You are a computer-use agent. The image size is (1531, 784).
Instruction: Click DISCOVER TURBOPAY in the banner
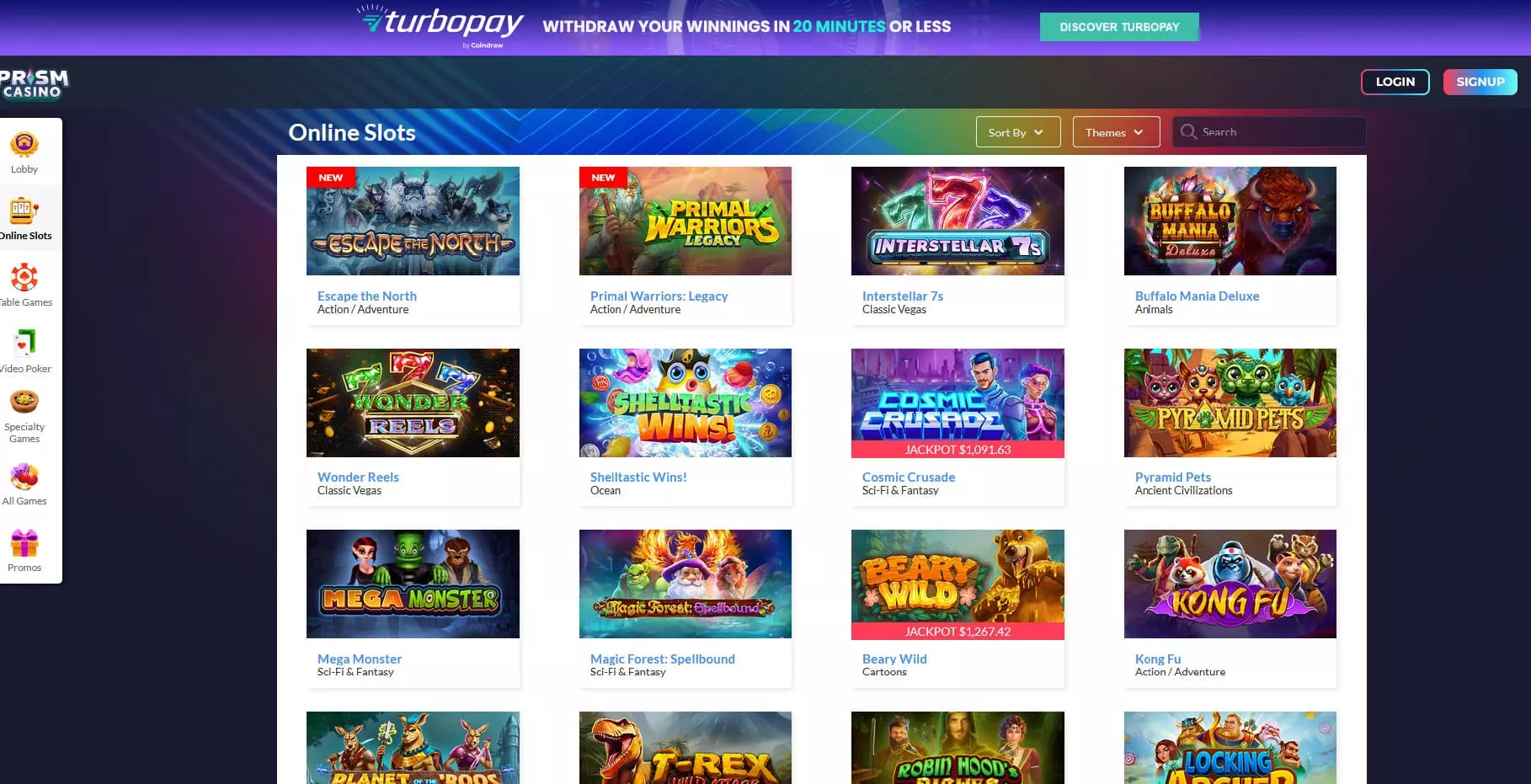pos(1119,26)
